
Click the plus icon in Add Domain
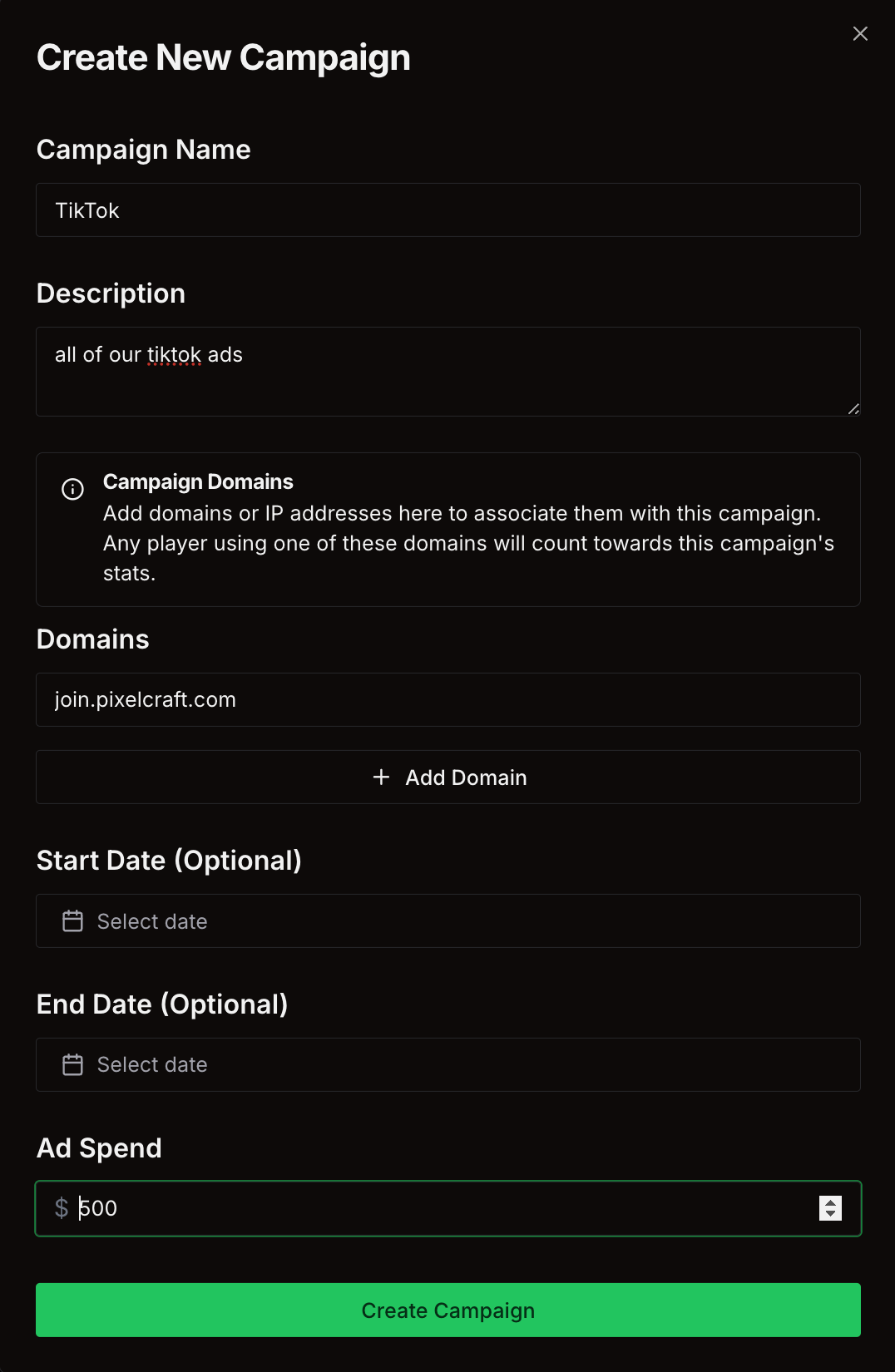coord(381,777)
